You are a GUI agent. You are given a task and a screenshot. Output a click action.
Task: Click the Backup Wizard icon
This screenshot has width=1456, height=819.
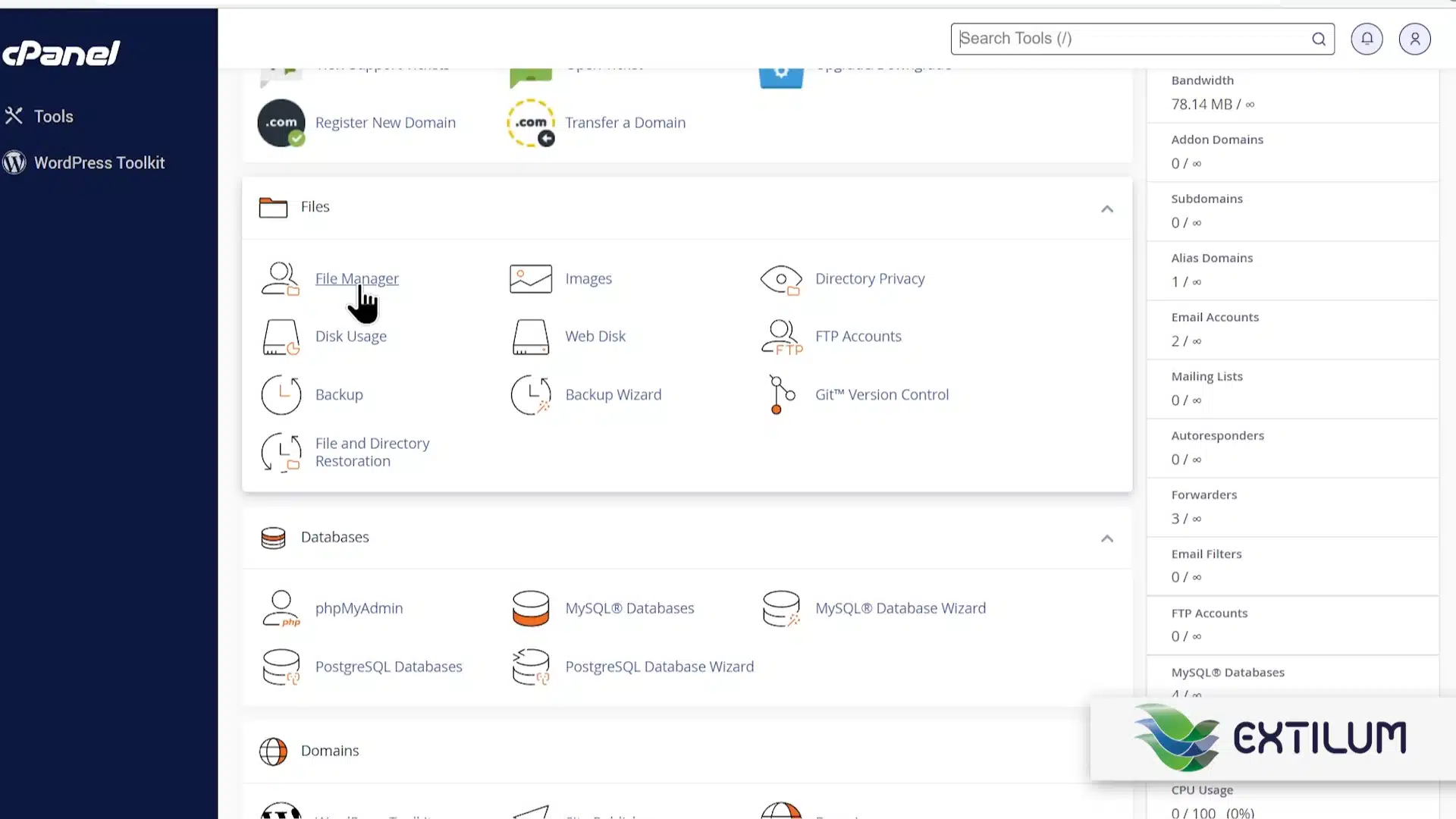click(531, 395)
